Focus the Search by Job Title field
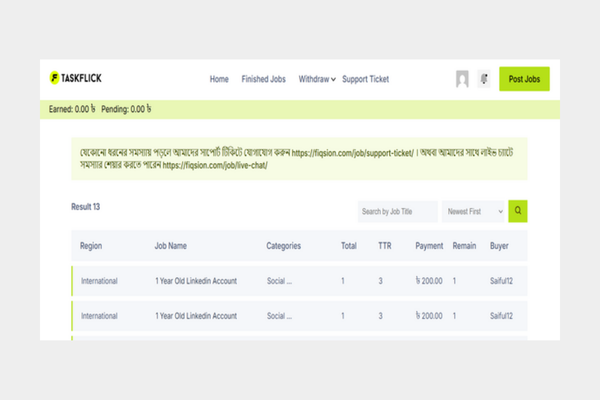The image size is (600, 400). [x=398, y=211]
